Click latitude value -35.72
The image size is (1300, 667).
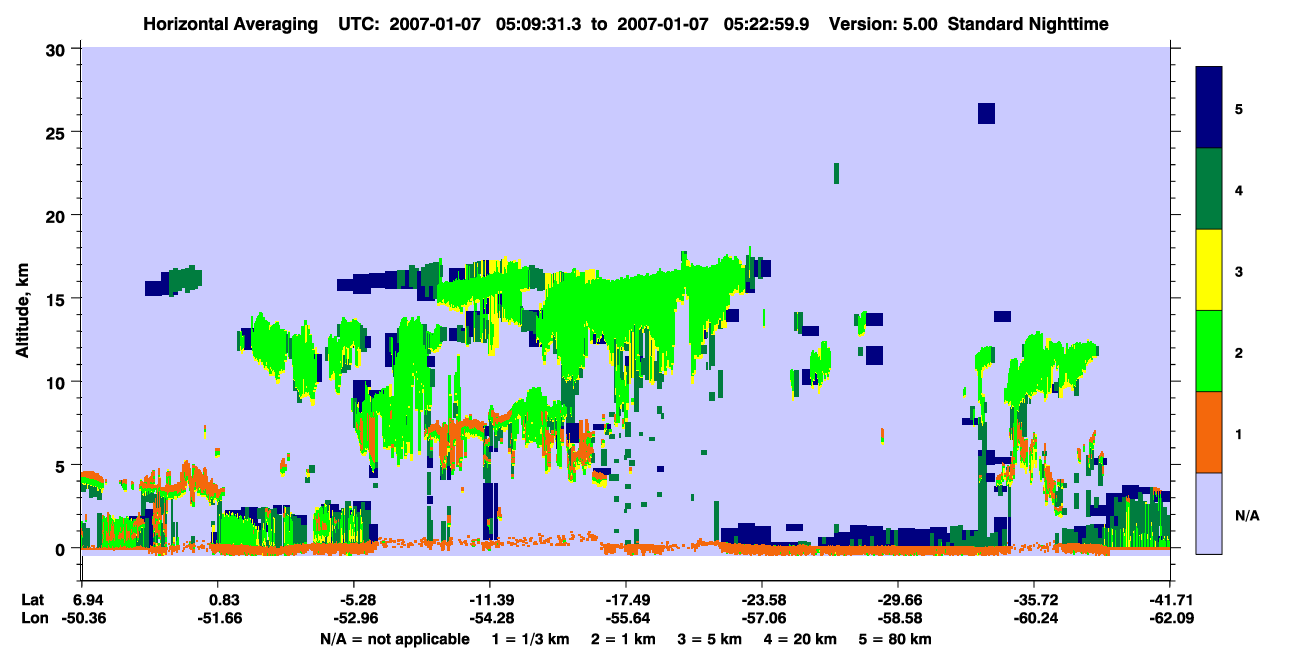pos(1034,600)
